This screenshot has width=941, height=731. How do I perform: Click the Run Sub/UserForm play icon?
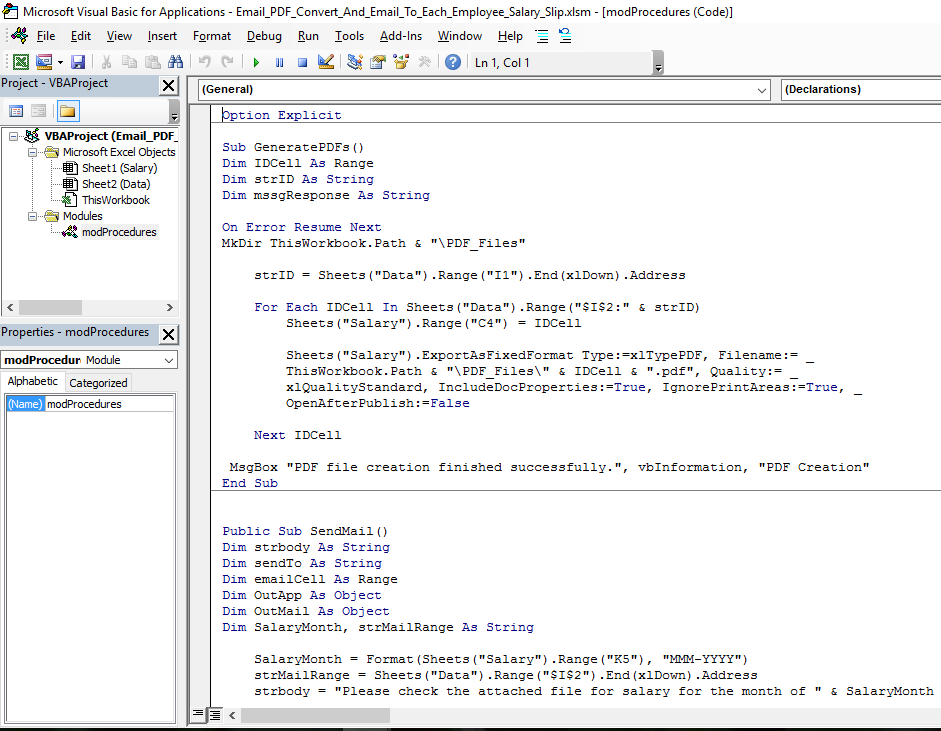(256, 62)
